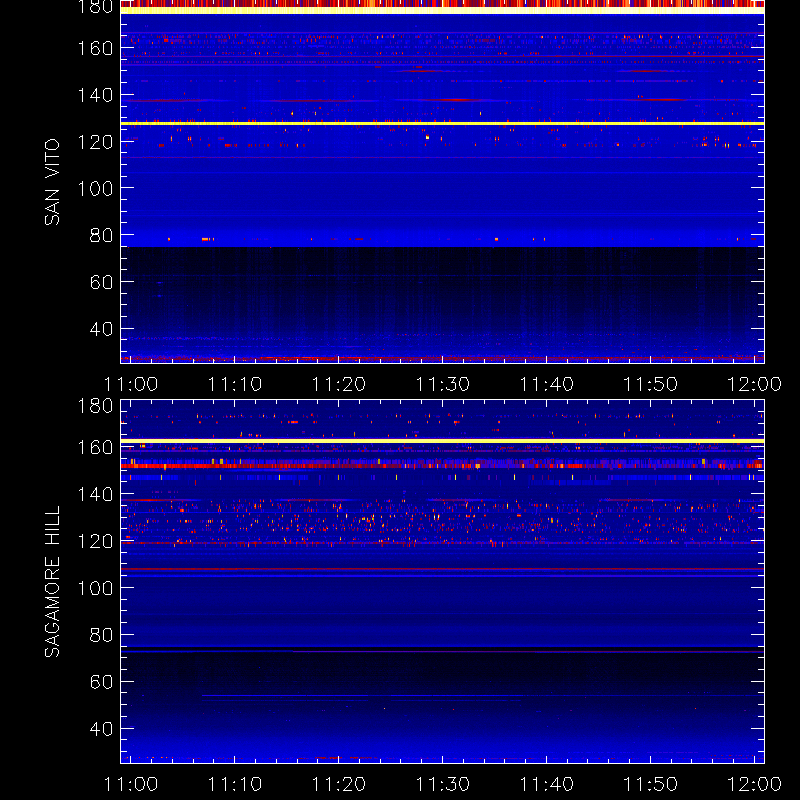Click 11:10 time label below Sagamore Hill plot
This screenshot has width=800, height=800.
coord(235,784)
